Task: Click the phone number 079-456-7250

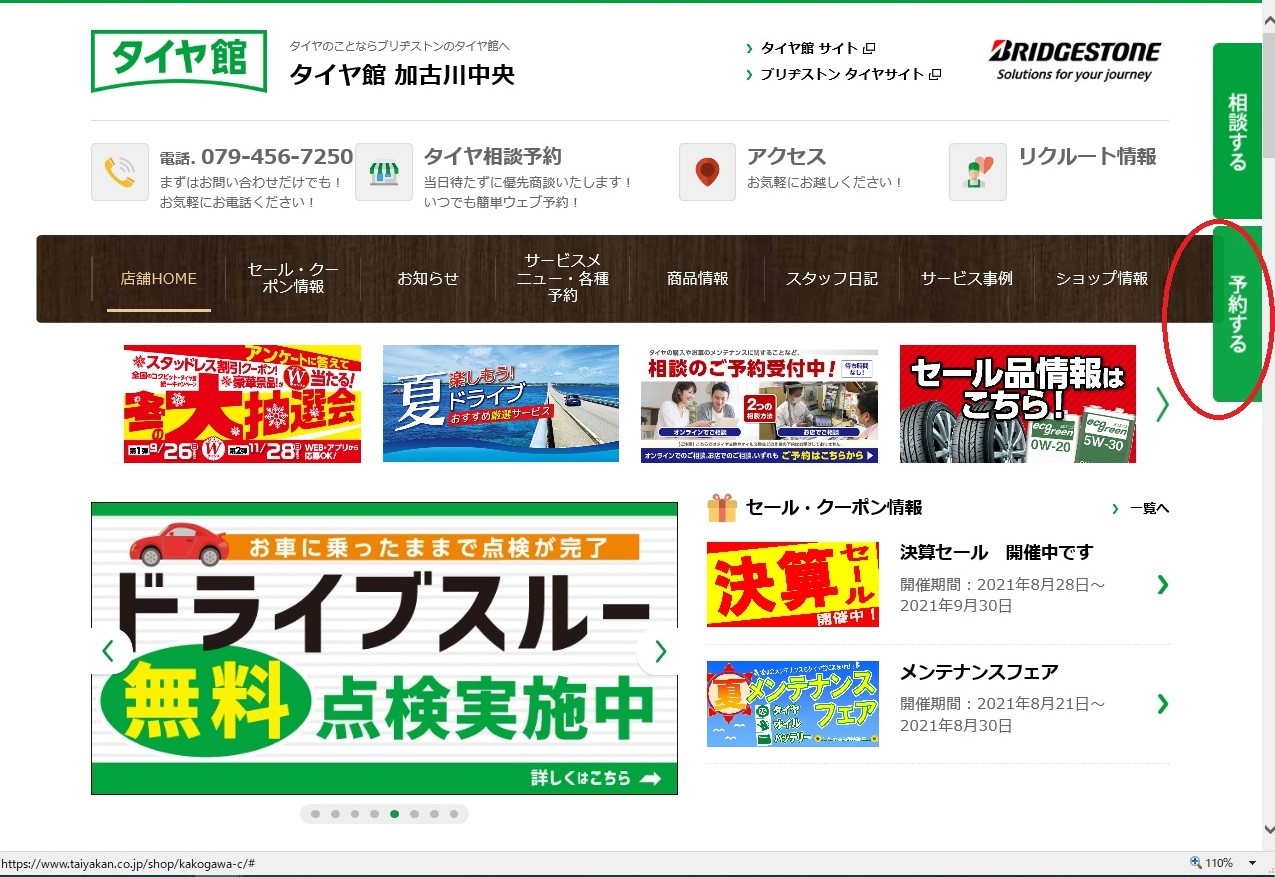Action: click(x=277, y=157)
